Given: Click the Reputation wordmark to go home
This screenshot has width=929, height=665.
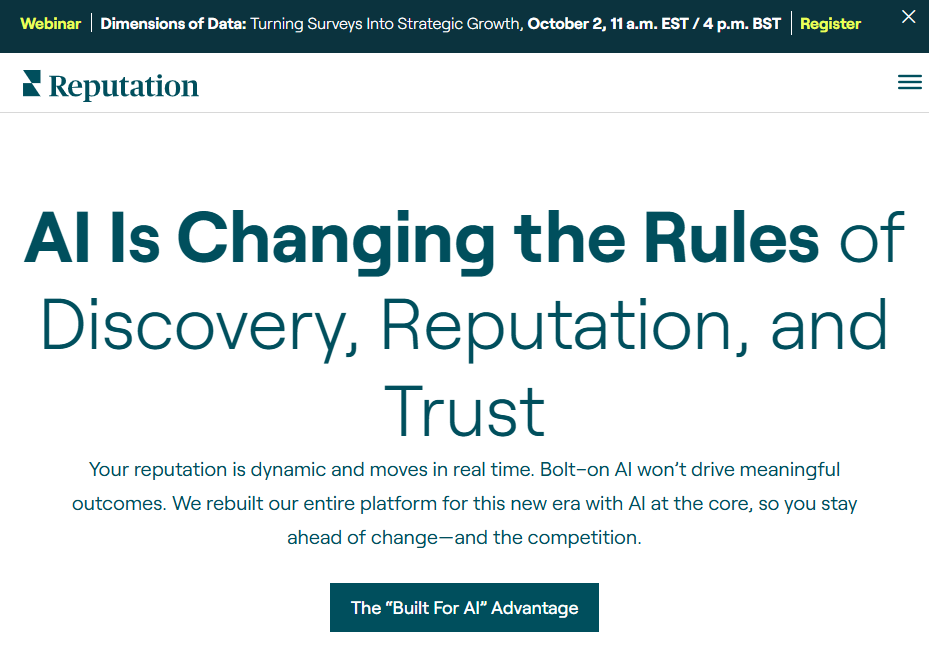Looking at the screenshot, I should coord(120,84).
